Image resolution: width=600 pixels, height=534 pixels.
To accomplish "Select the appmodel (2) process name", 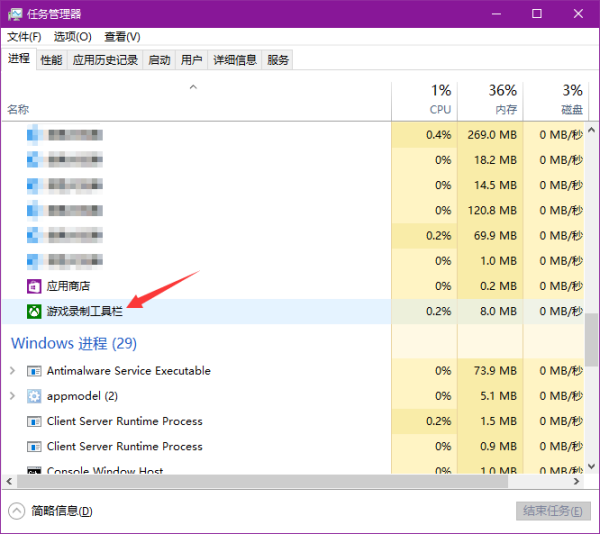I will coord(82,396).
